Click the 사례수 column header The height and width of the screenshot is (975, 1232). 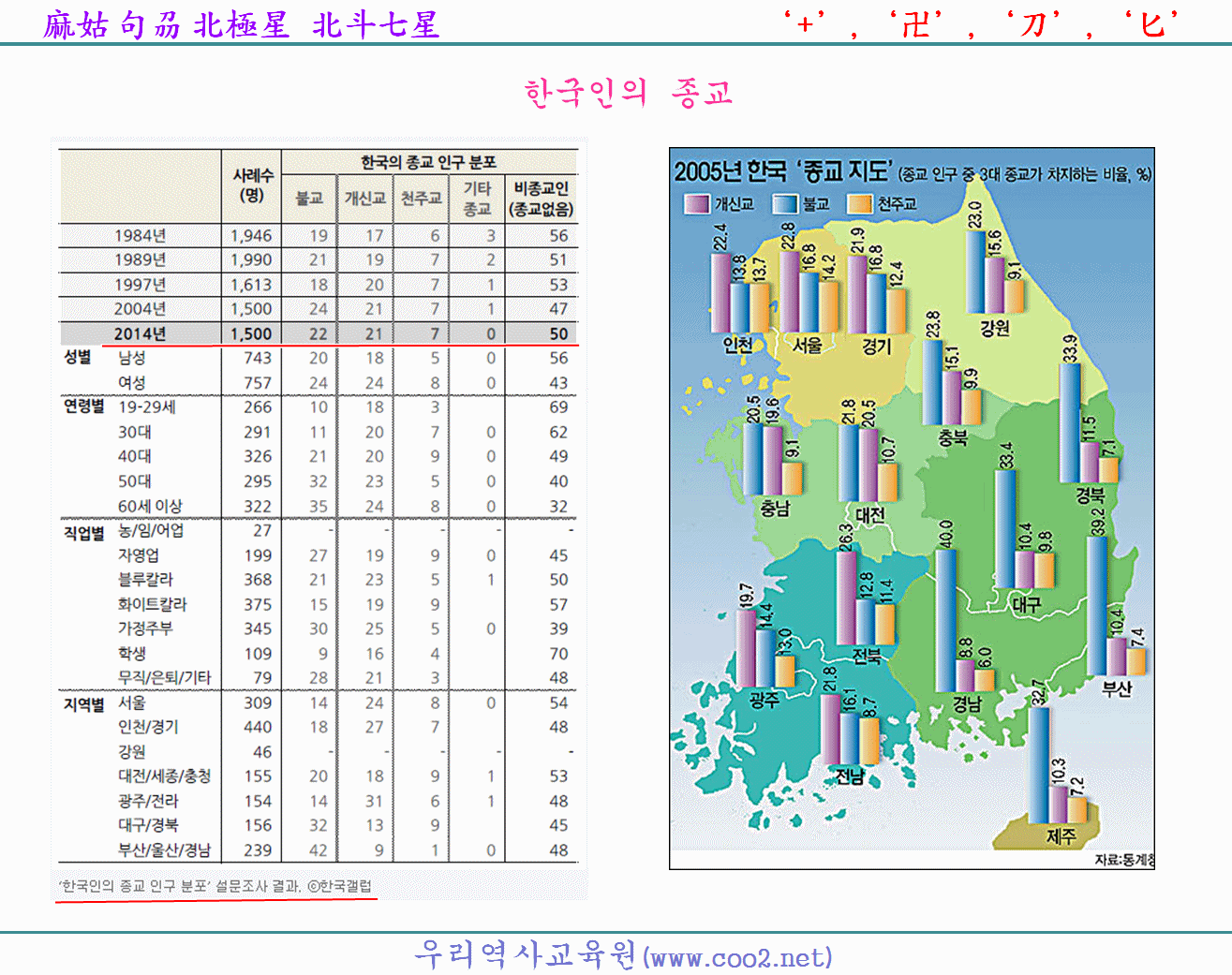tap(252, 185)
